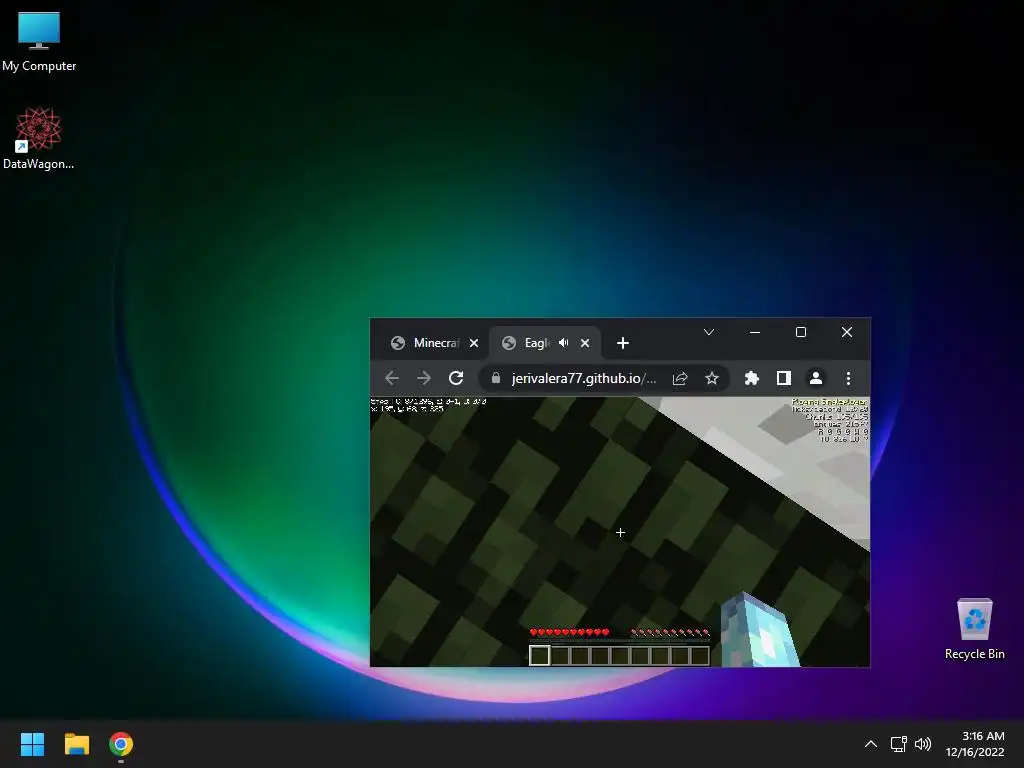Close the Eagle tab

pos(585,343)
